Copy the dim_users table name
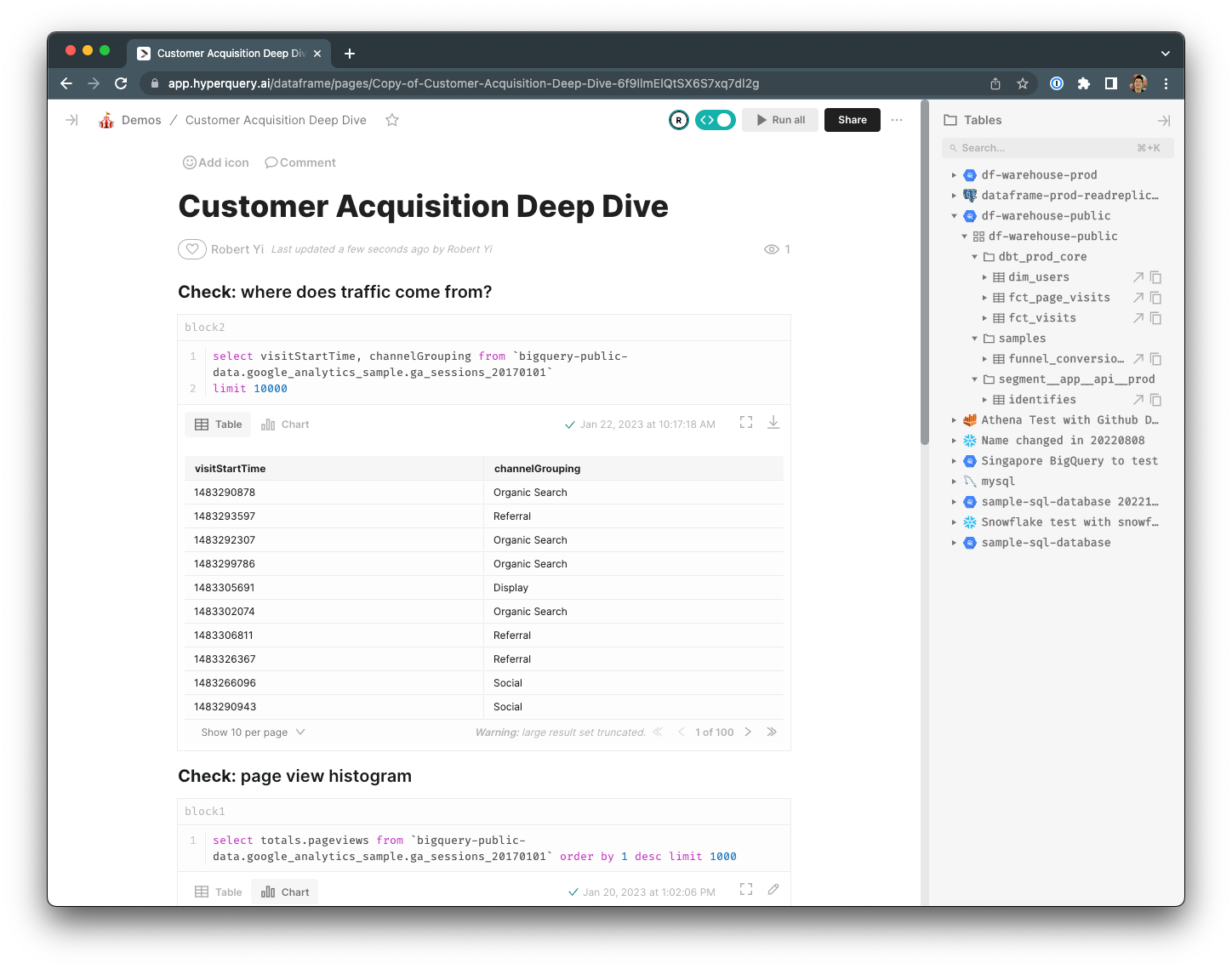Screen dimensions: 1232x969 click(x=1155, y=276)
